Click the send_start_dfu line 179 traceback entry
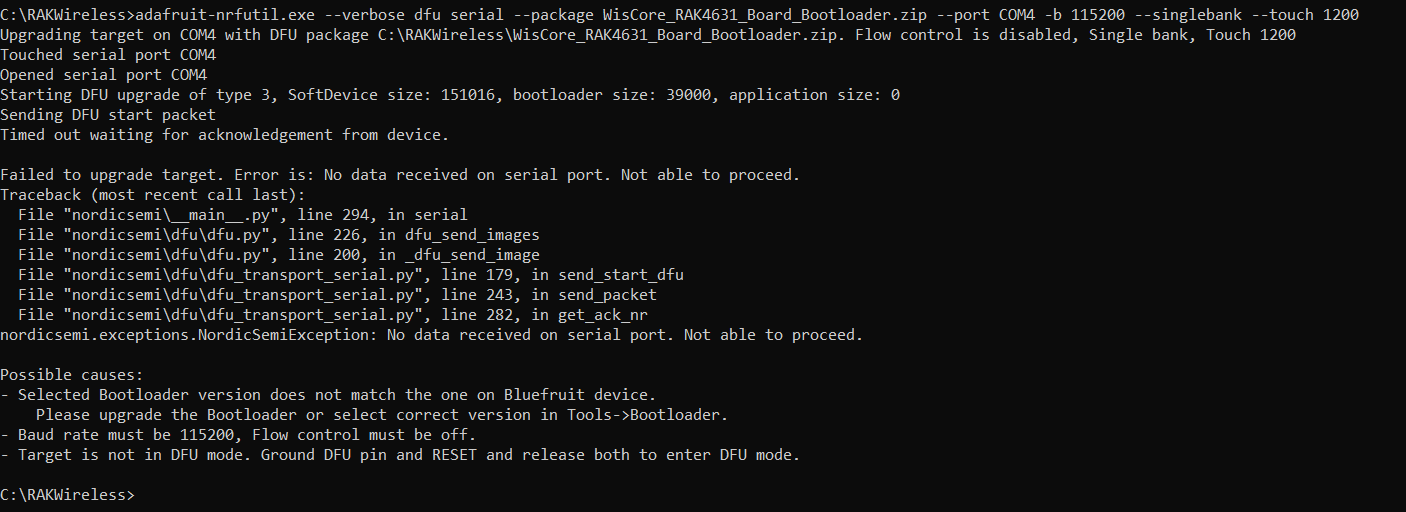The height and width of the screenshot is (512, 1406). (351, 275)
